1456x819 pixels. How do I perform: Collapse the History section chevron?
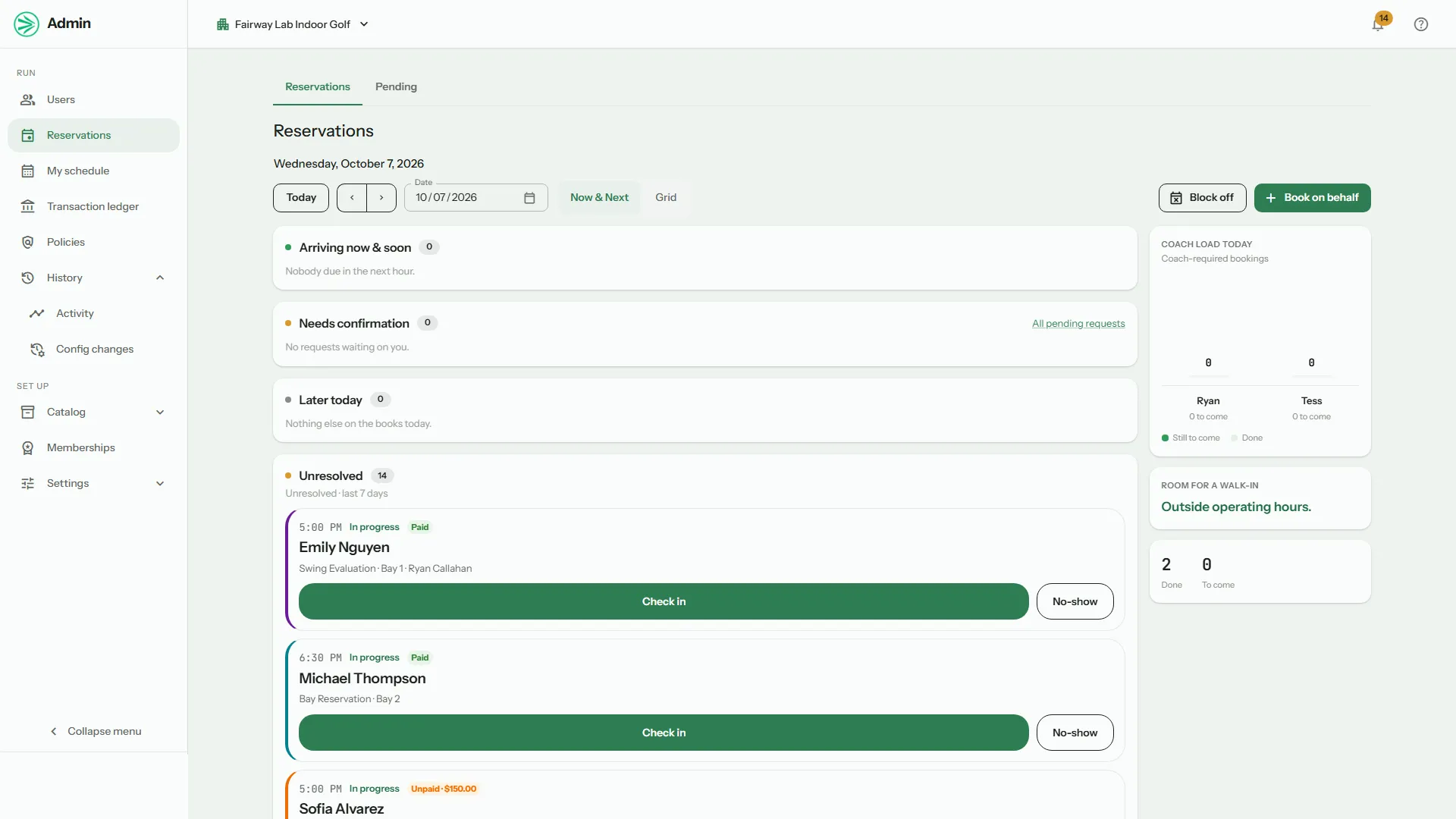tap(160, 278)
